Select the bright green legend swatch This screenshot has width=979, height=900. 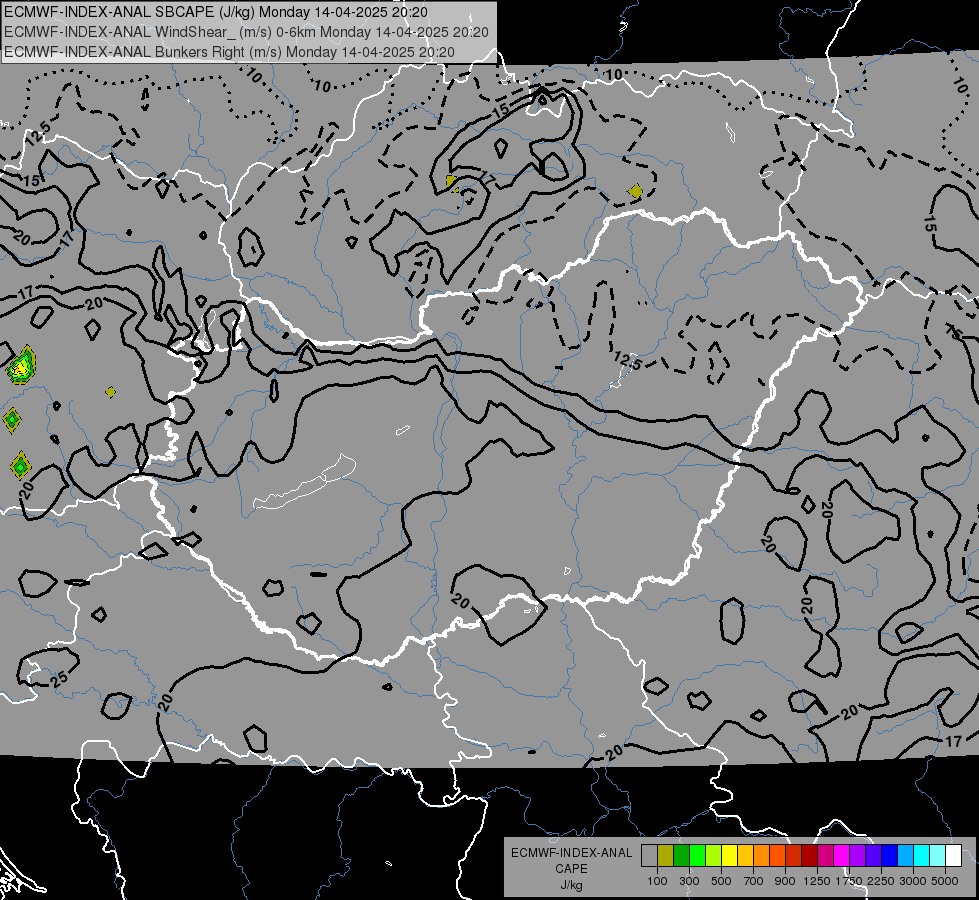[697, 856]
